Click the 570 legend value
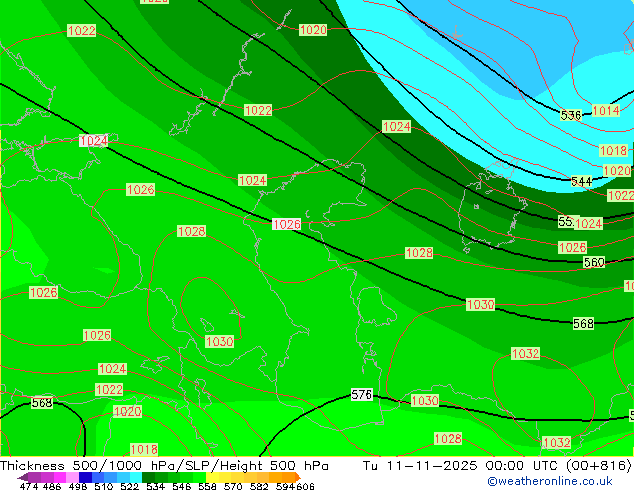634x490 pixels. 233,486
